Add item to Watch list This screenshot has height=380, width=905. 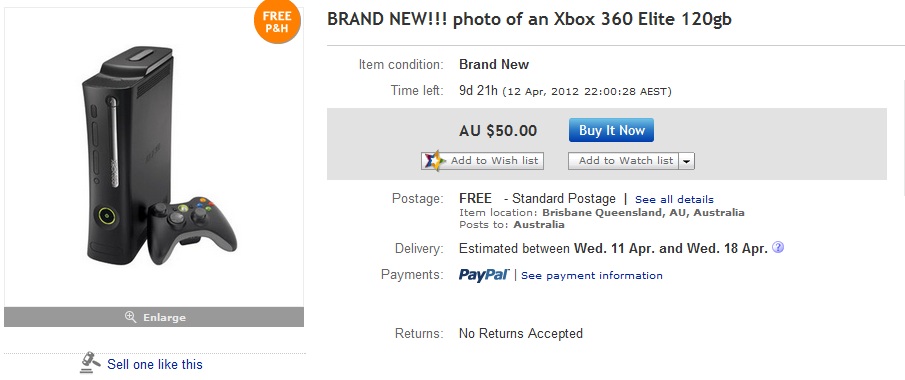[x=623, y=161]
